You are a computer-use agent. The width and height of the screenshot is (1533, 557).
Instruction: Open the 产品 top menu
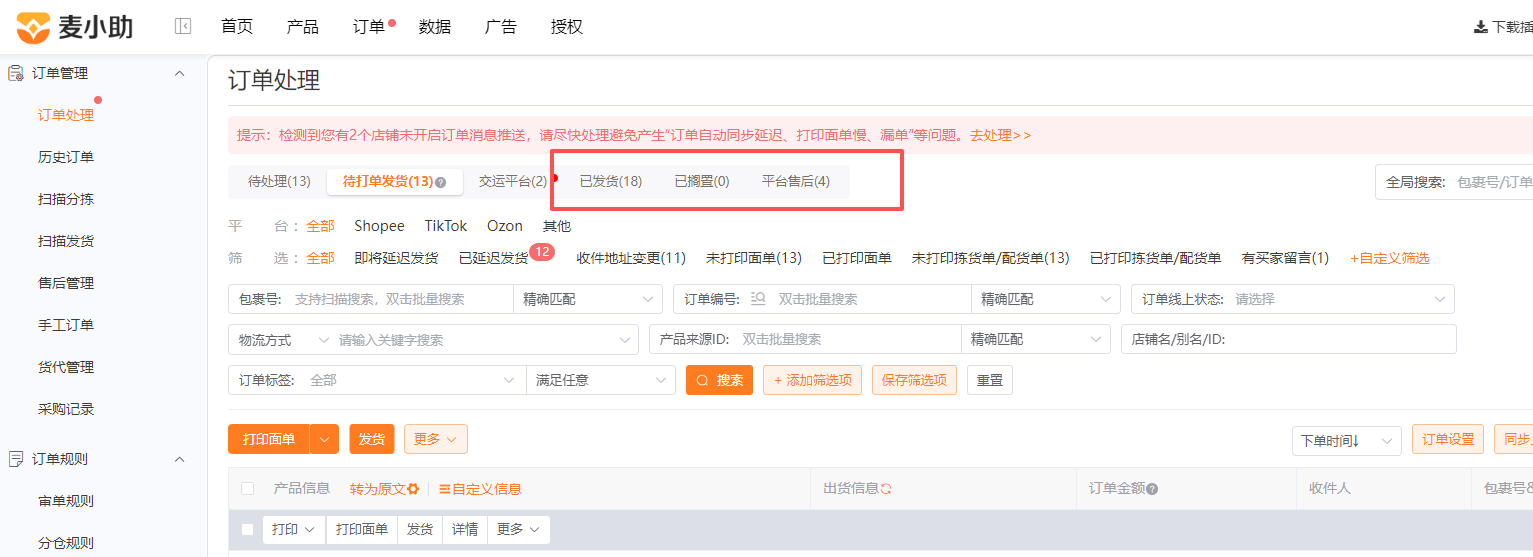[303, 27]
